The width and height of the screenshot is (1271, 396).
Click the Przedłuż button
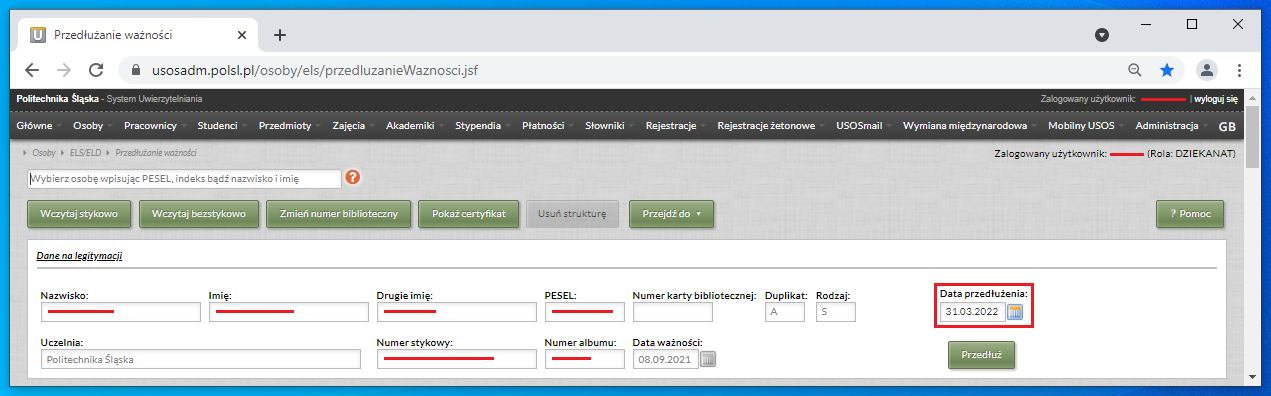click(982, 355)
